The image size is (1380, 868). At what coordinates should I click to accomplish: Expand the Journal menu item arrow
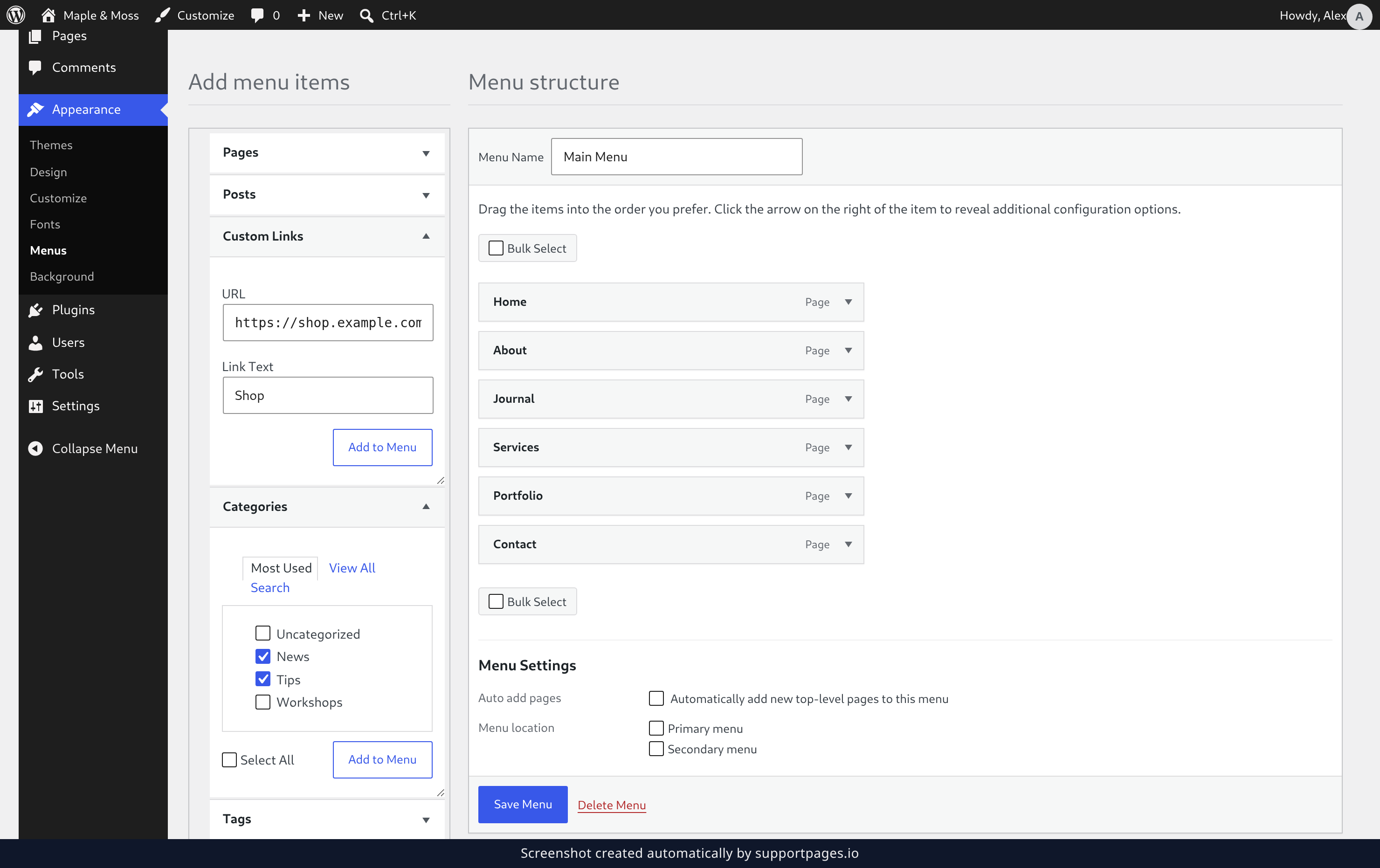[x=848, y=399]
